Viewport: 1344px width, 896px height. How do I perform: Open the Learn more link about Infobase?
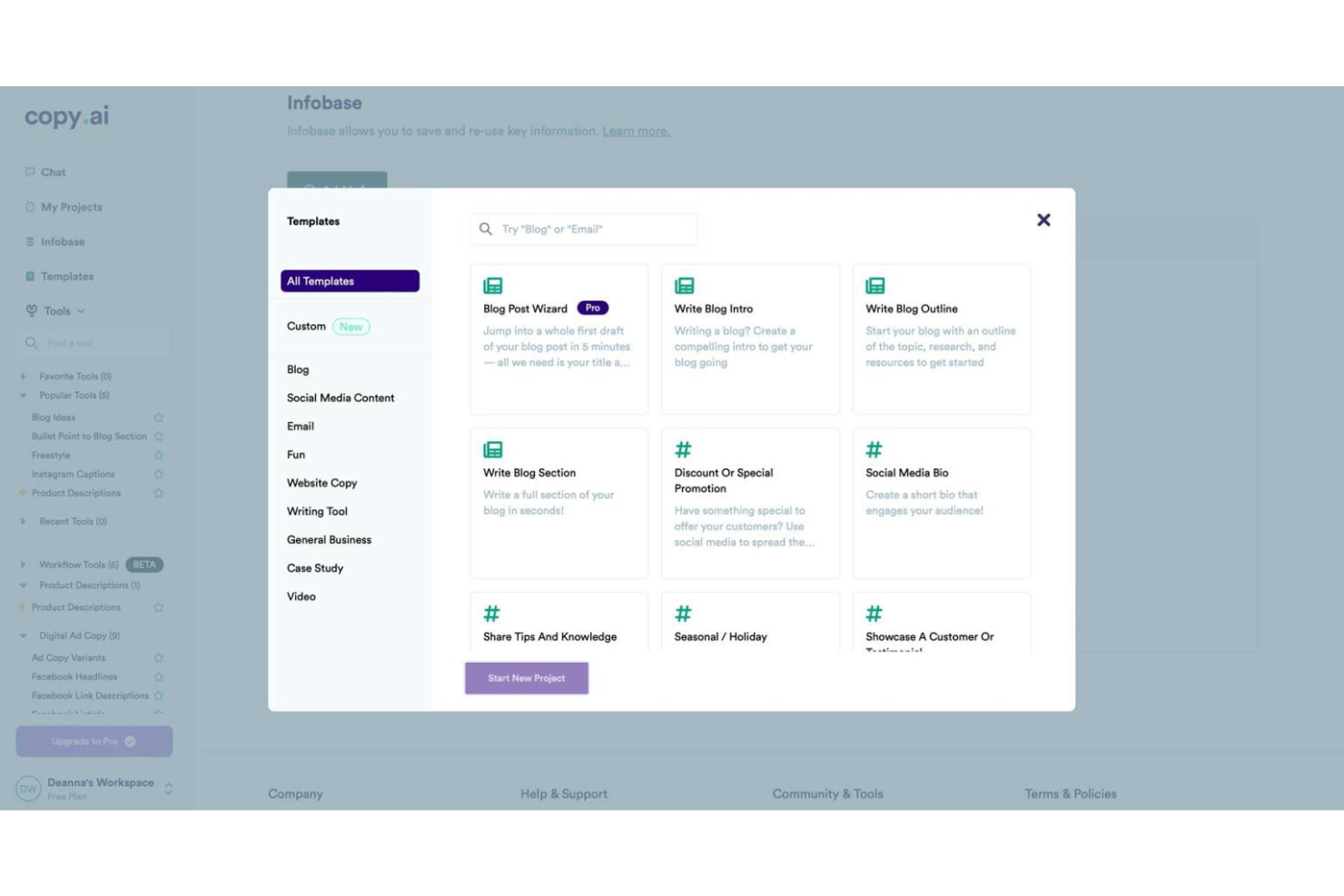636,130
